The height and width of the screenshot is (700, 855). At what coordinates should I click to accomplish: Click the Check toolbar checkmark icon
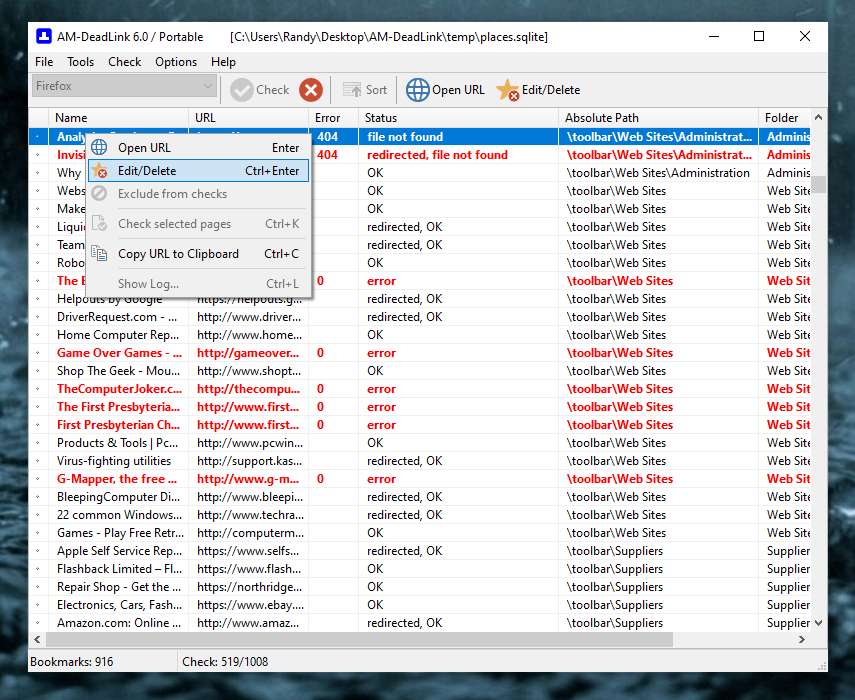tap(242, 90)
